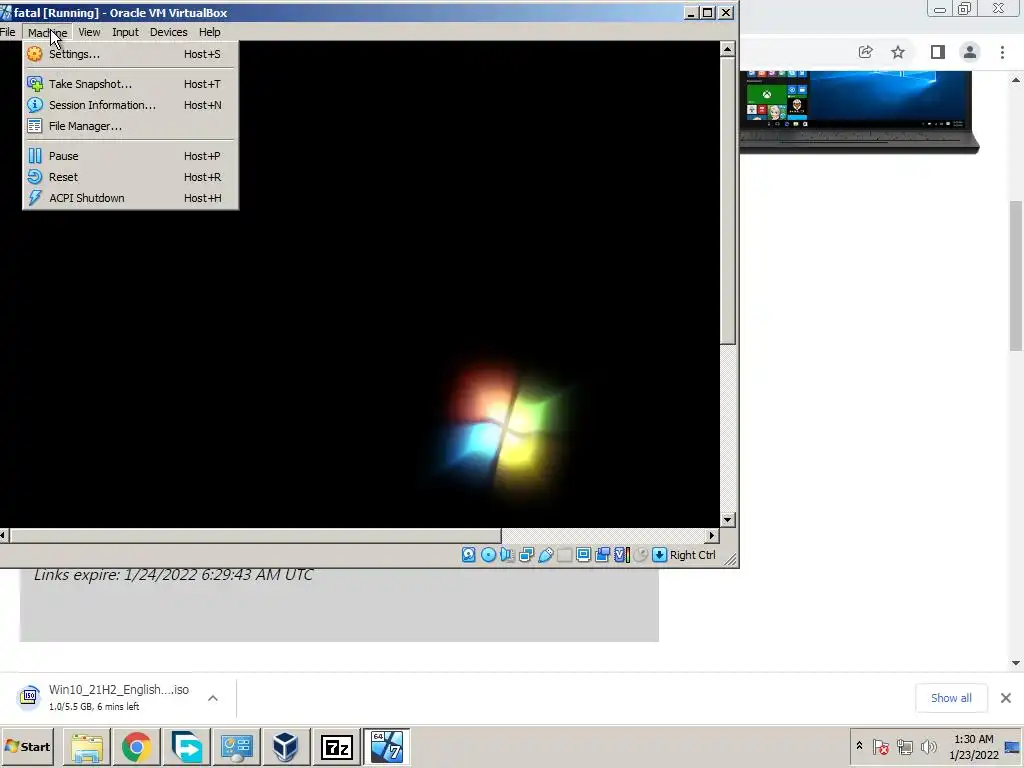Click the VM horizontal scrollbar right arrow

tap(712, 536)
